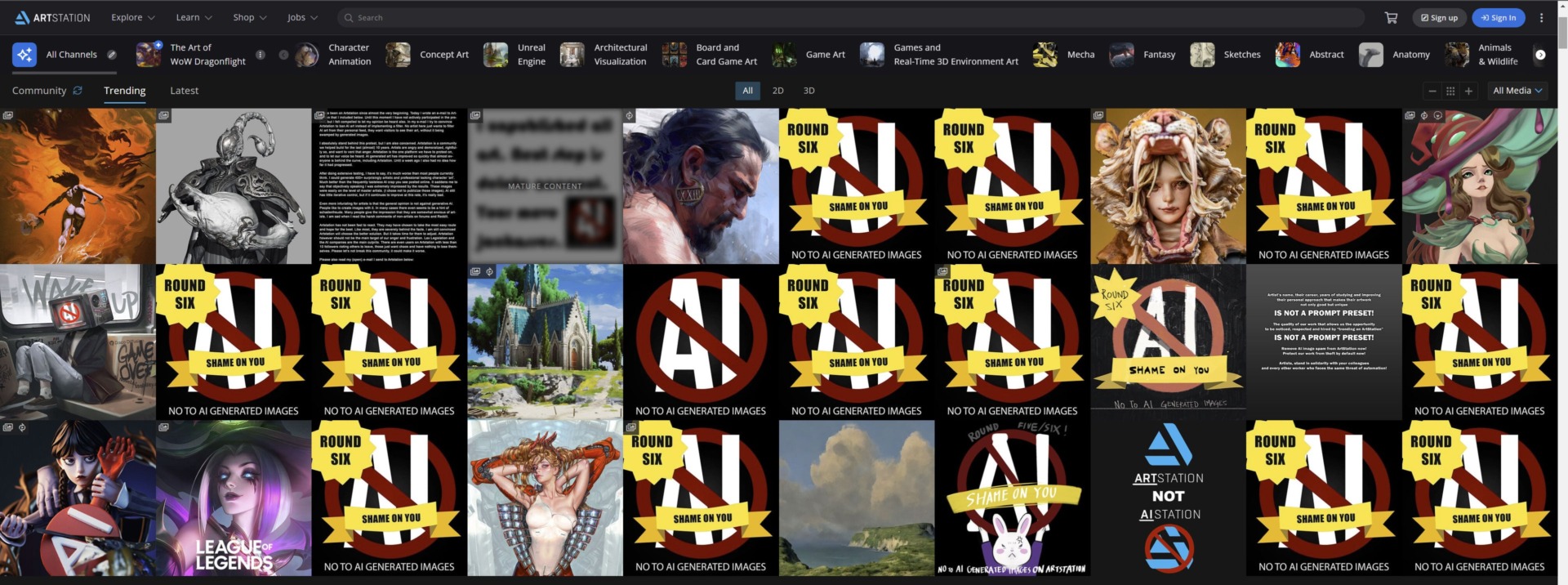Reset grid size with the grid icon

(x=1450, y=91)
